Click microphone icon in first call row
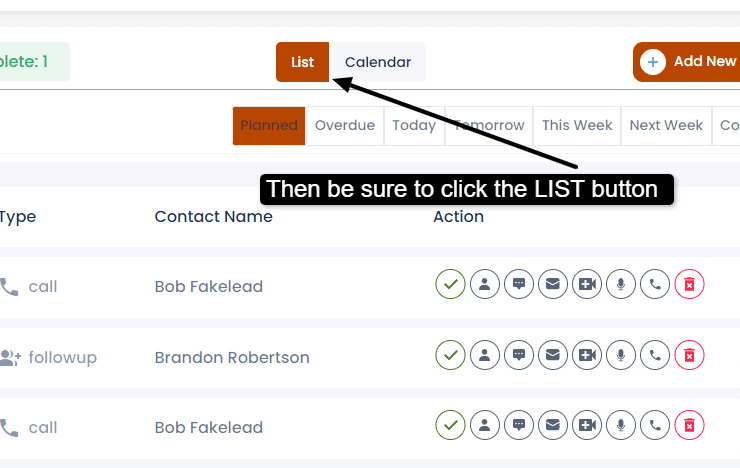The width and height of the screenshot is (740, 468). coord(621,285)
